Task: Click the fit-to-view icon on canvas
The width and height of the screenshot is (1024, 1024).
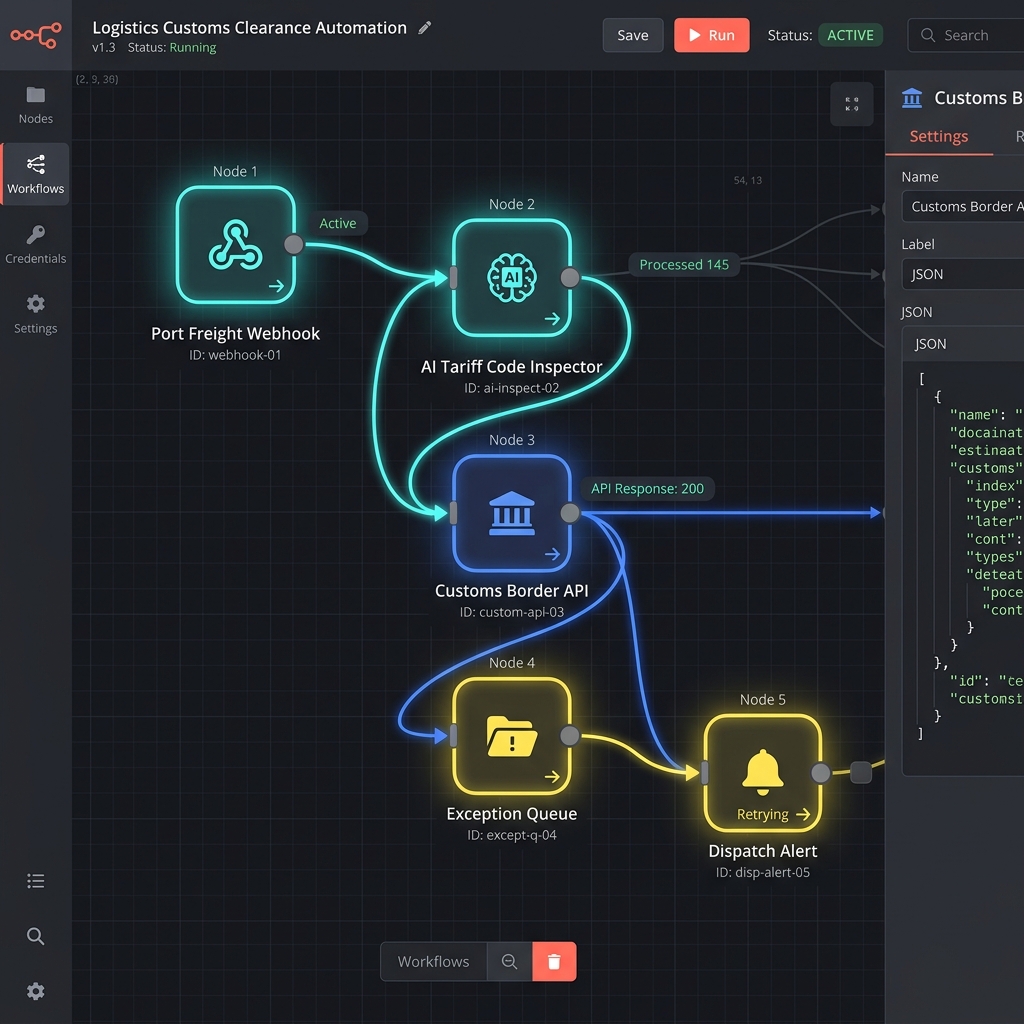Action: (852, 104)
